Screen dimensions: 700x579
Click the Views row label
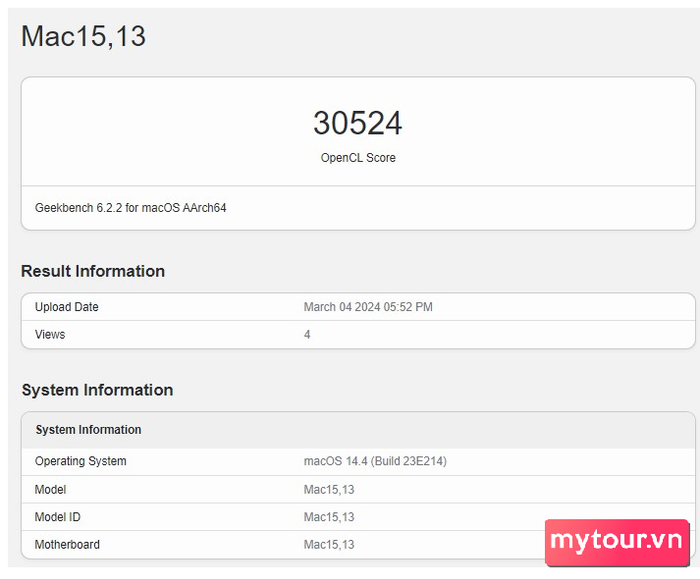pyautogui.click(x=50, y=334)
